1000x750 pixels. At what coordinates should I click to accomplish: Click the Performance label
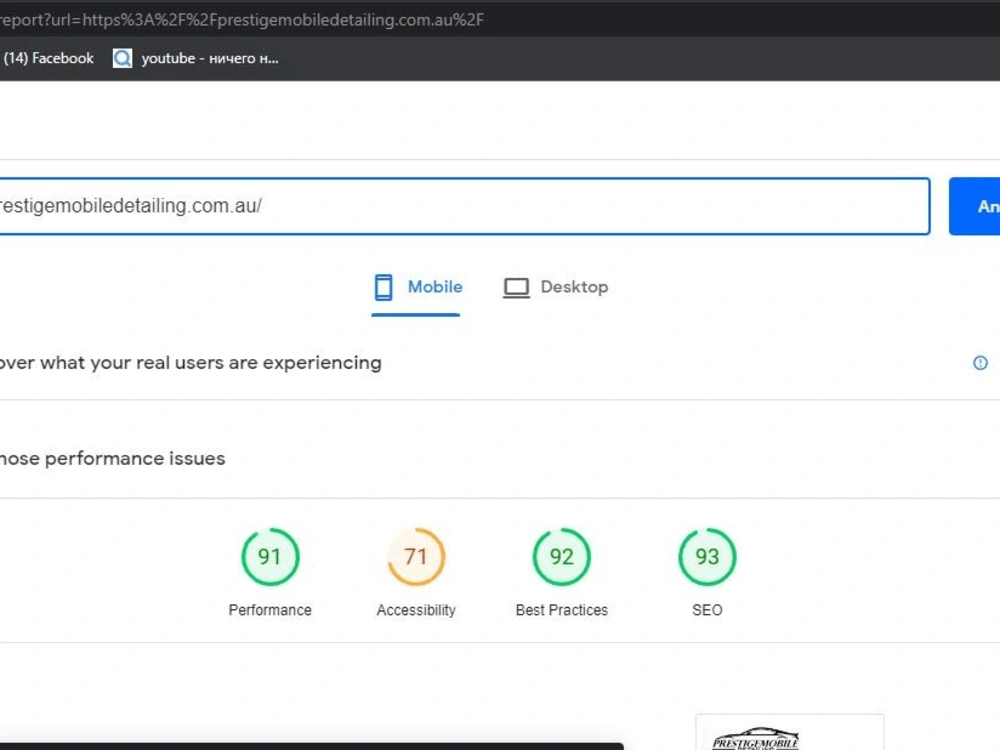(x=270, y=610)
